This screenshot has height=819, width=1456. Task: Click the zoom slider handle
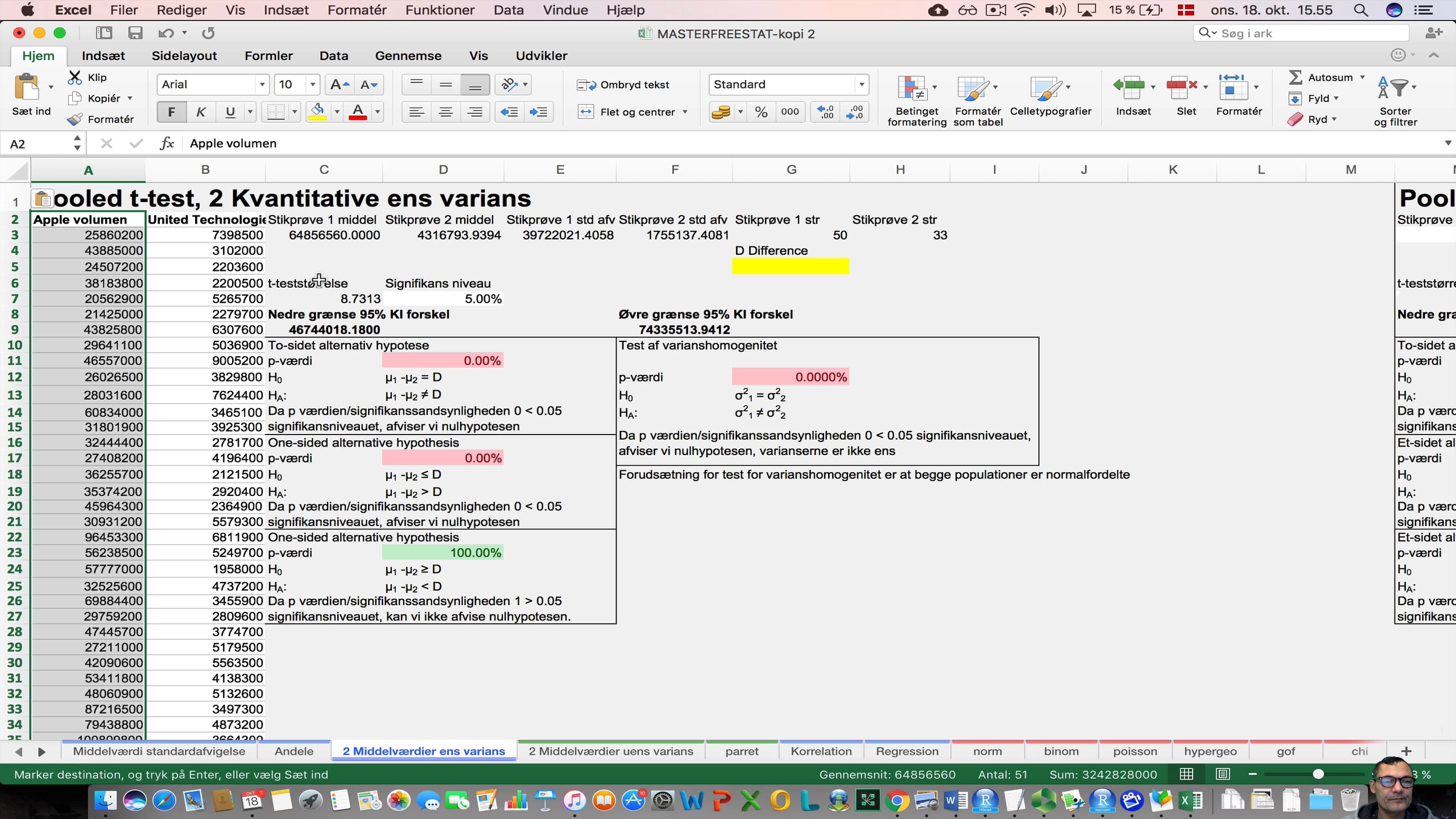[1318, 774]
